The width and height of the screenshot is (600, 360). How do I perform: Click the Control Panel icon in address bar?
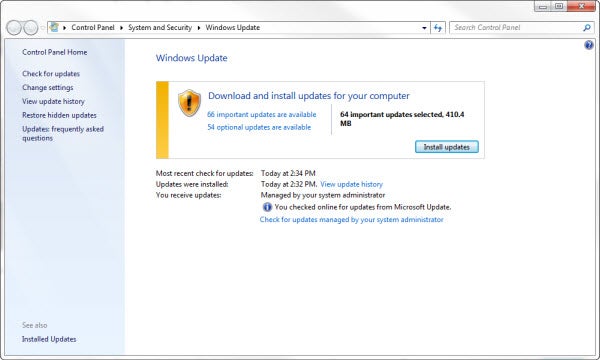[x=54, y=28]
